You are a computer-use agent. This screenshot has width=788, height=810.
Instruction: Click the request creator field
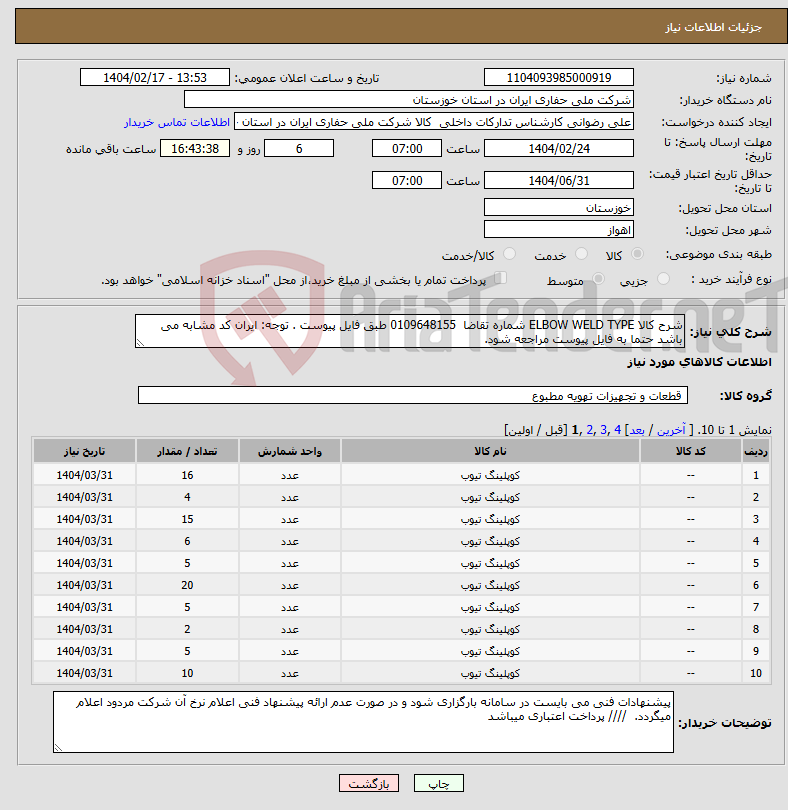[434, 122]
